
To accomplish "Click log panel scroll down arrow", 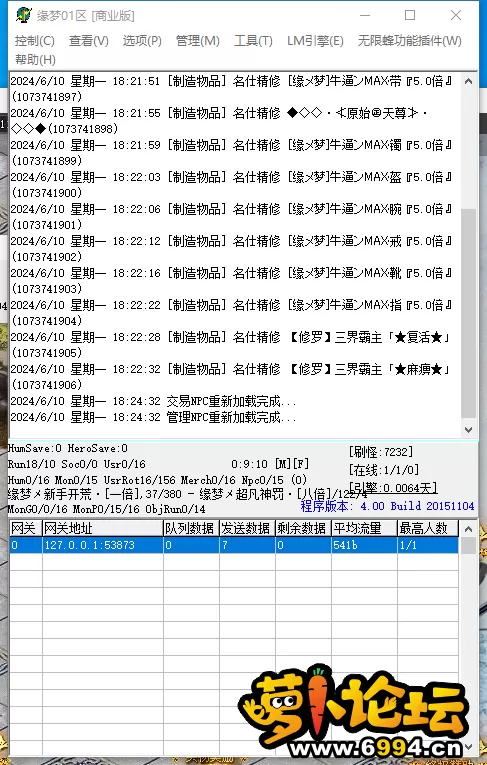I will pos(468,430).
